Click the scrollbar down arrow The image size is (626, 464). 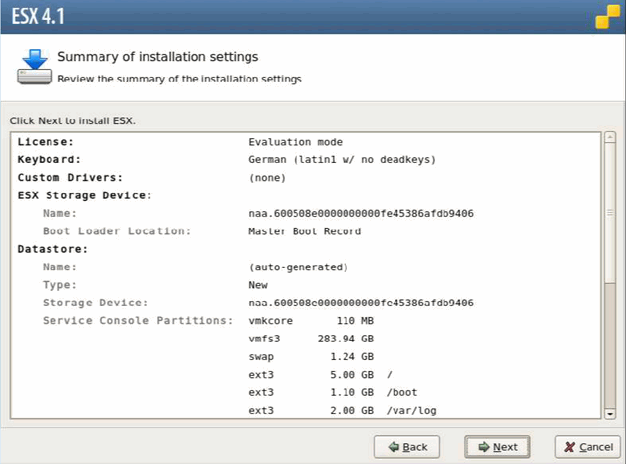(609, 412)
